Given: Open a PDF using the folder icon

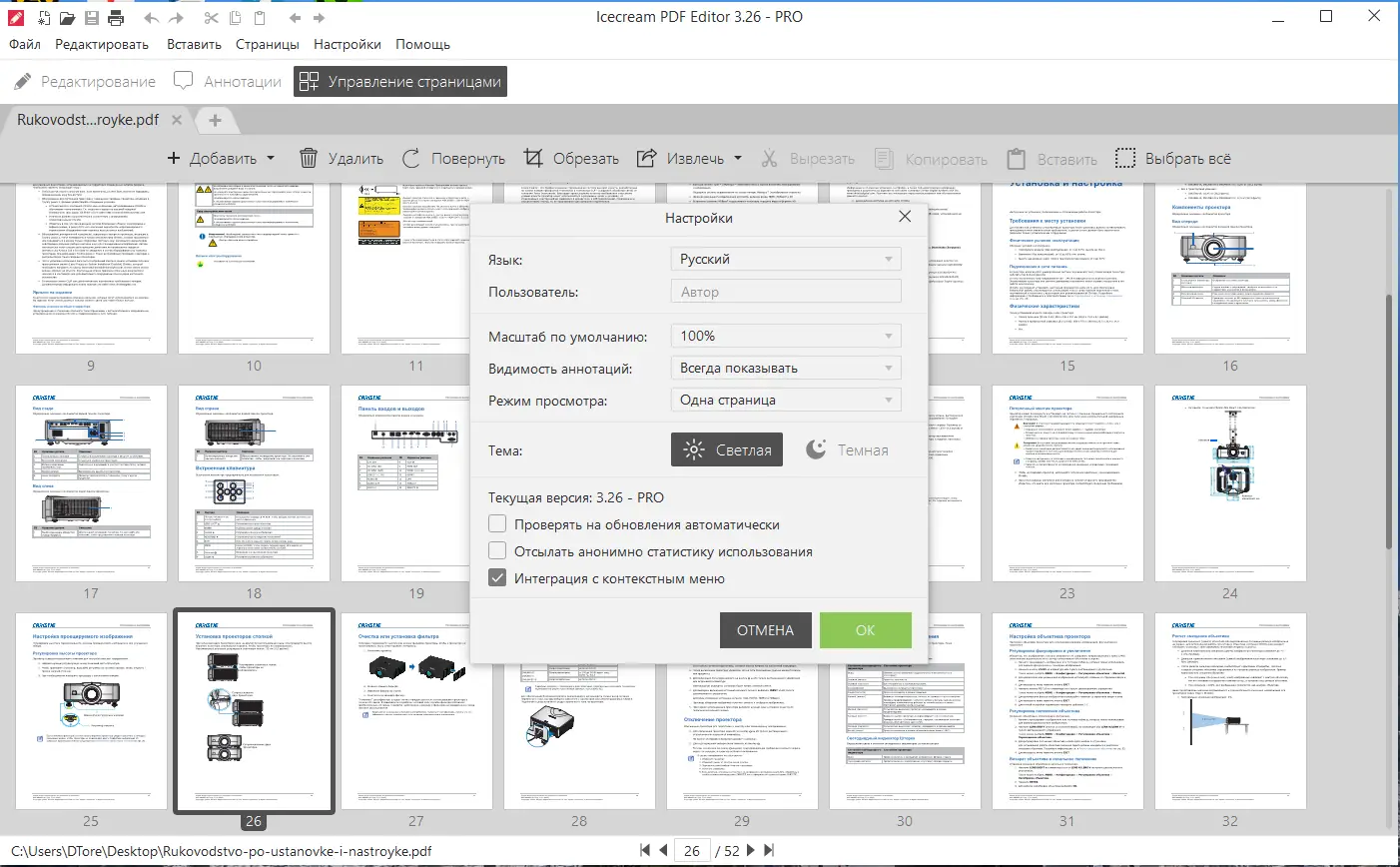Looking at the screenshot, I should tap(66, 17).
